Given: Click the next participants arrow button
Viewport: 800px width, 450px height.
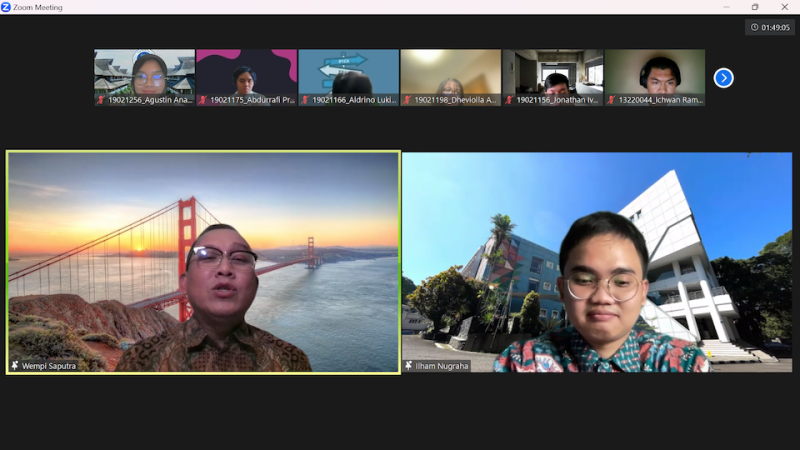Looking at the screenshot, I should 723,78.
